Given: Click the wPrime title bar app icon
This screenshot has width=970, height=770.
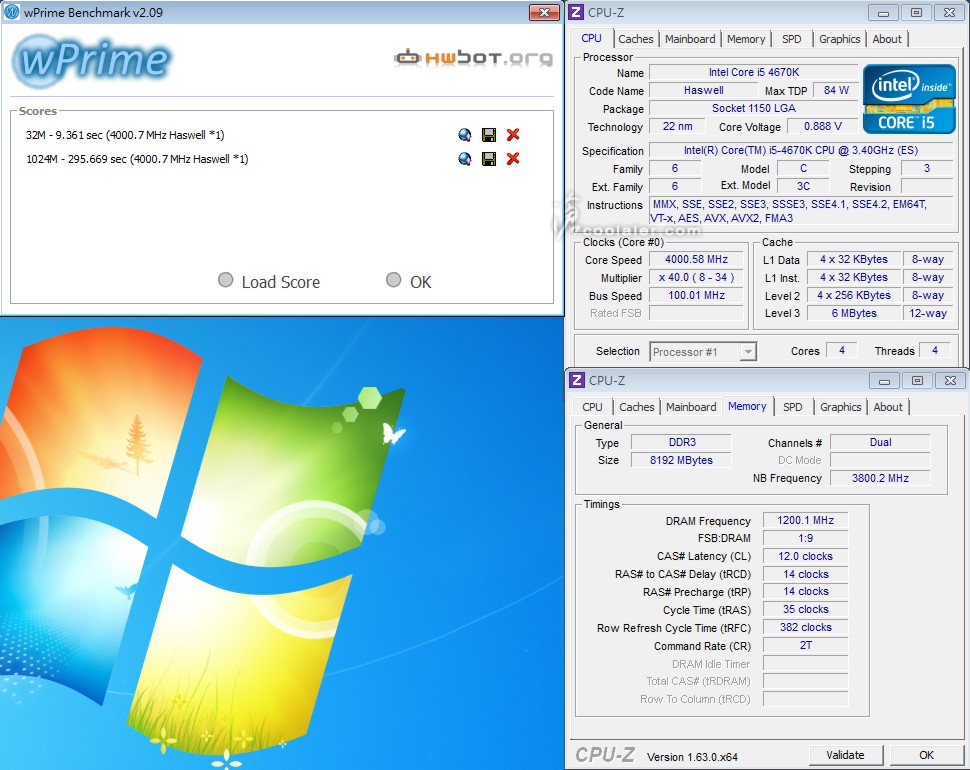Looking at the screenshot, I should click(11, 12).
